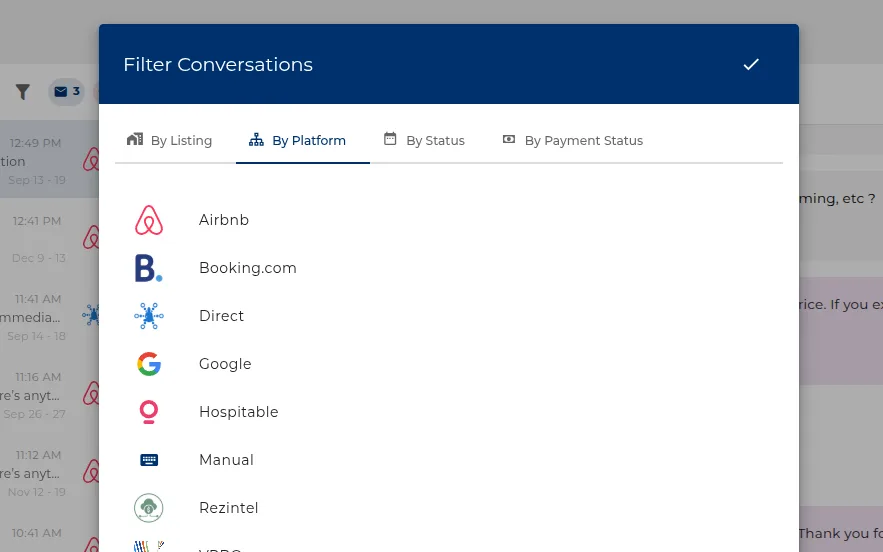Select the Booking.com platform label

coord(248,268)
